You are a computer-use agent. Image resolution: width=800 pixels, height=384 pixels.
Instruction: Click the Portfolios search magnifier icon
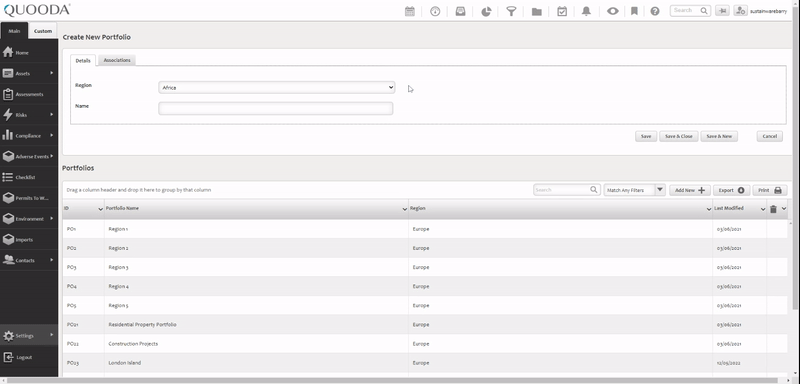[594, 190]
